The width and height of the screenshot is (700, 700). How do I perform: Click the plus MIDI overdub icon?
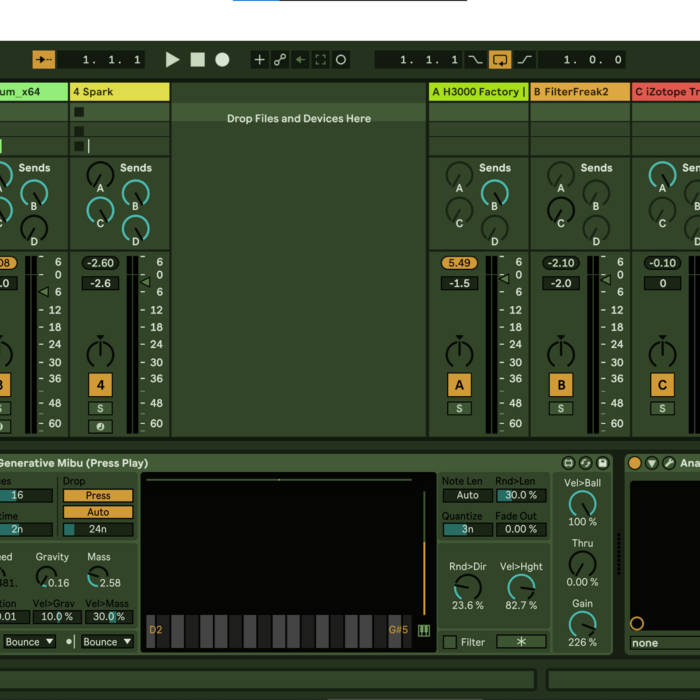coord(259,60)
